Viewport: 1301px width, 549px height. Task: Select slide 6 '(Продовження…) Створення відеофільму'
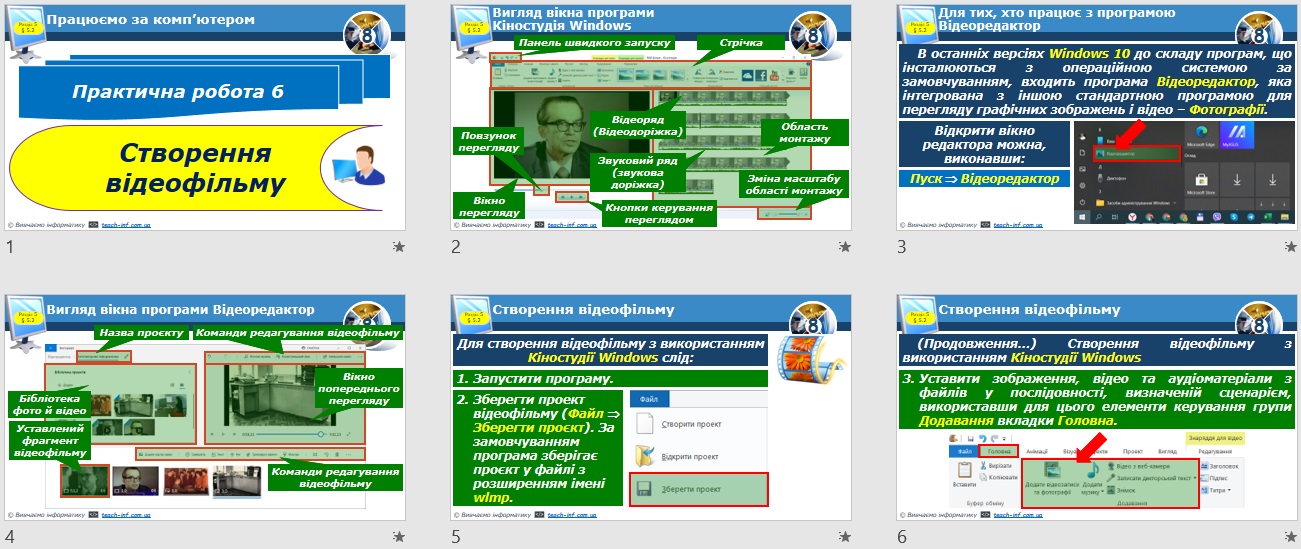1097,408
